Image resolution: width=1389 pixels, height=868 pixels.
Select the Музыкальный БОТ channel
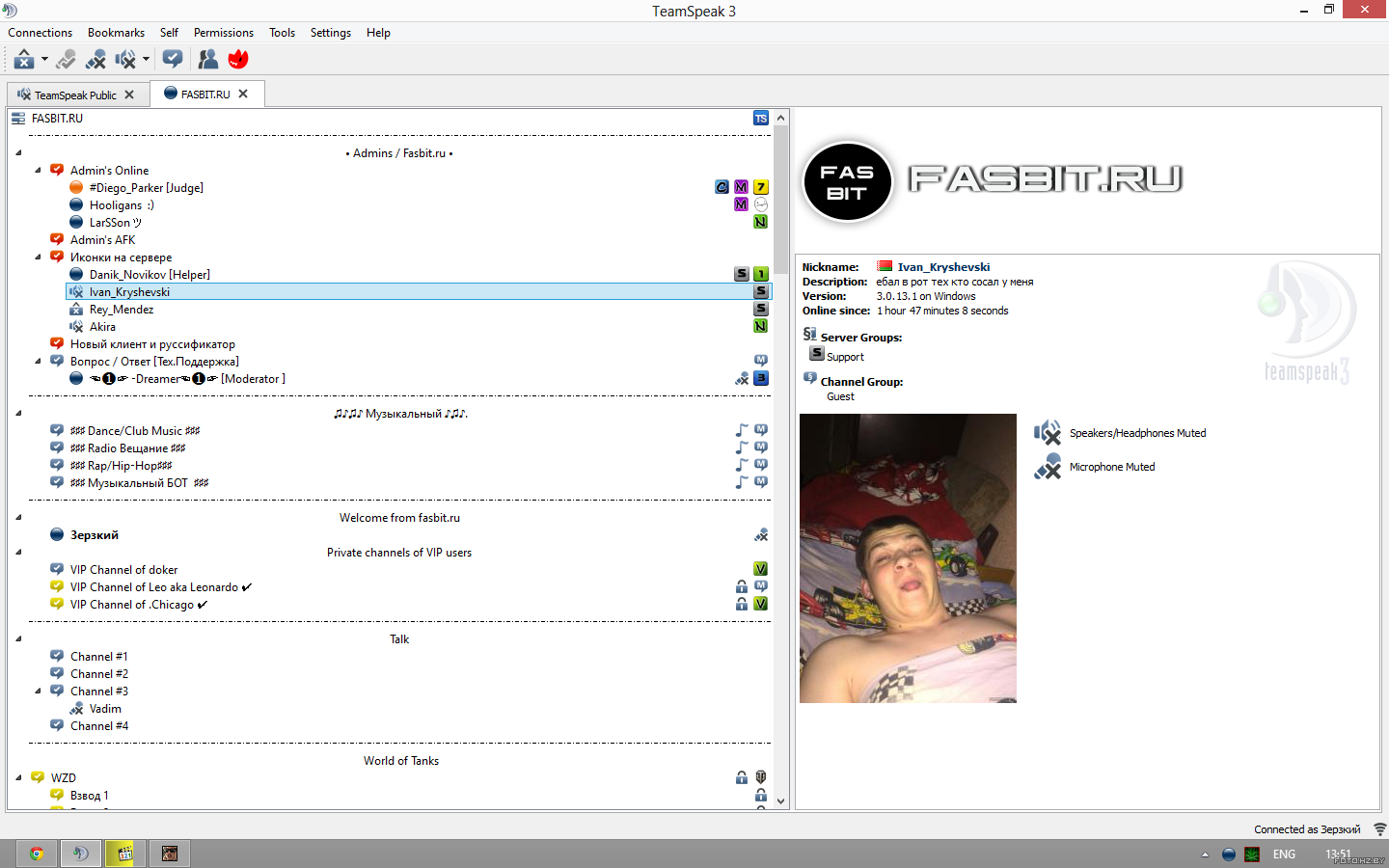click(139, 483)
